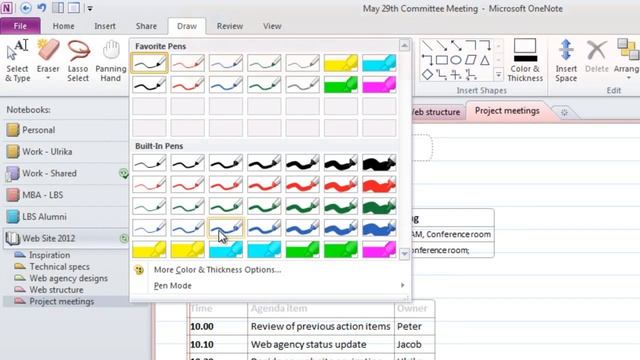
Task: Click the Insert Space tool
Action: pyautogui.click(x=566, y=60)
